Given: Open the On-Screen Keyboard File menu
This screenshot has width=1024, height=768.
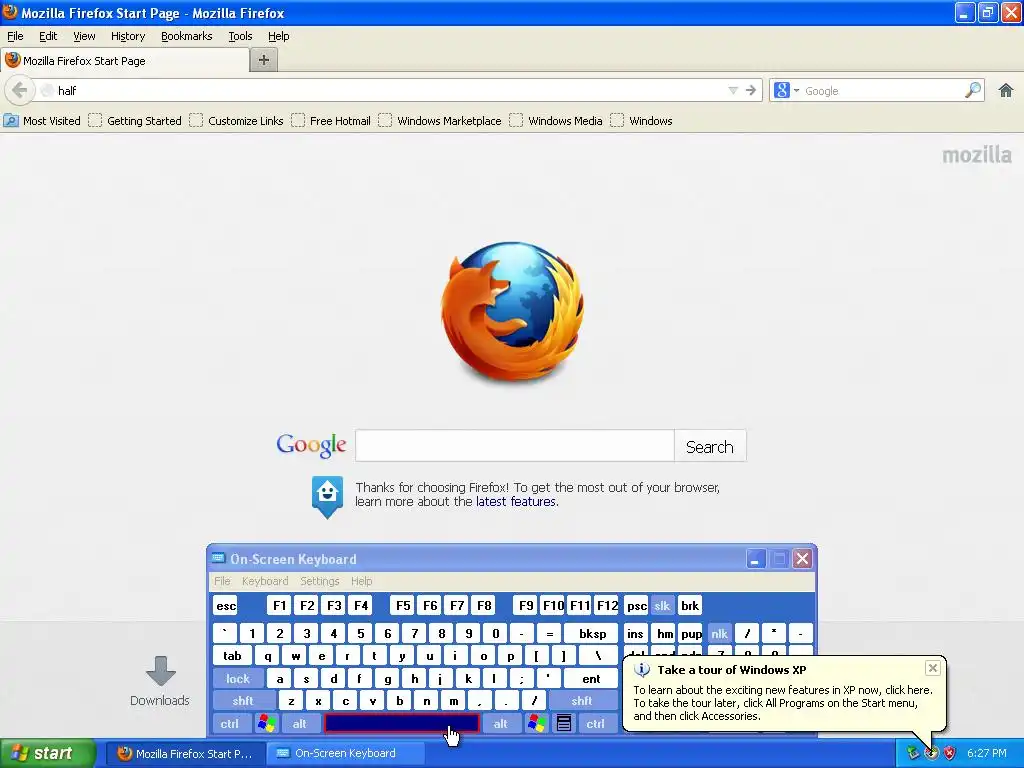Looking at the screenshot, I should (x=222, y=581).
